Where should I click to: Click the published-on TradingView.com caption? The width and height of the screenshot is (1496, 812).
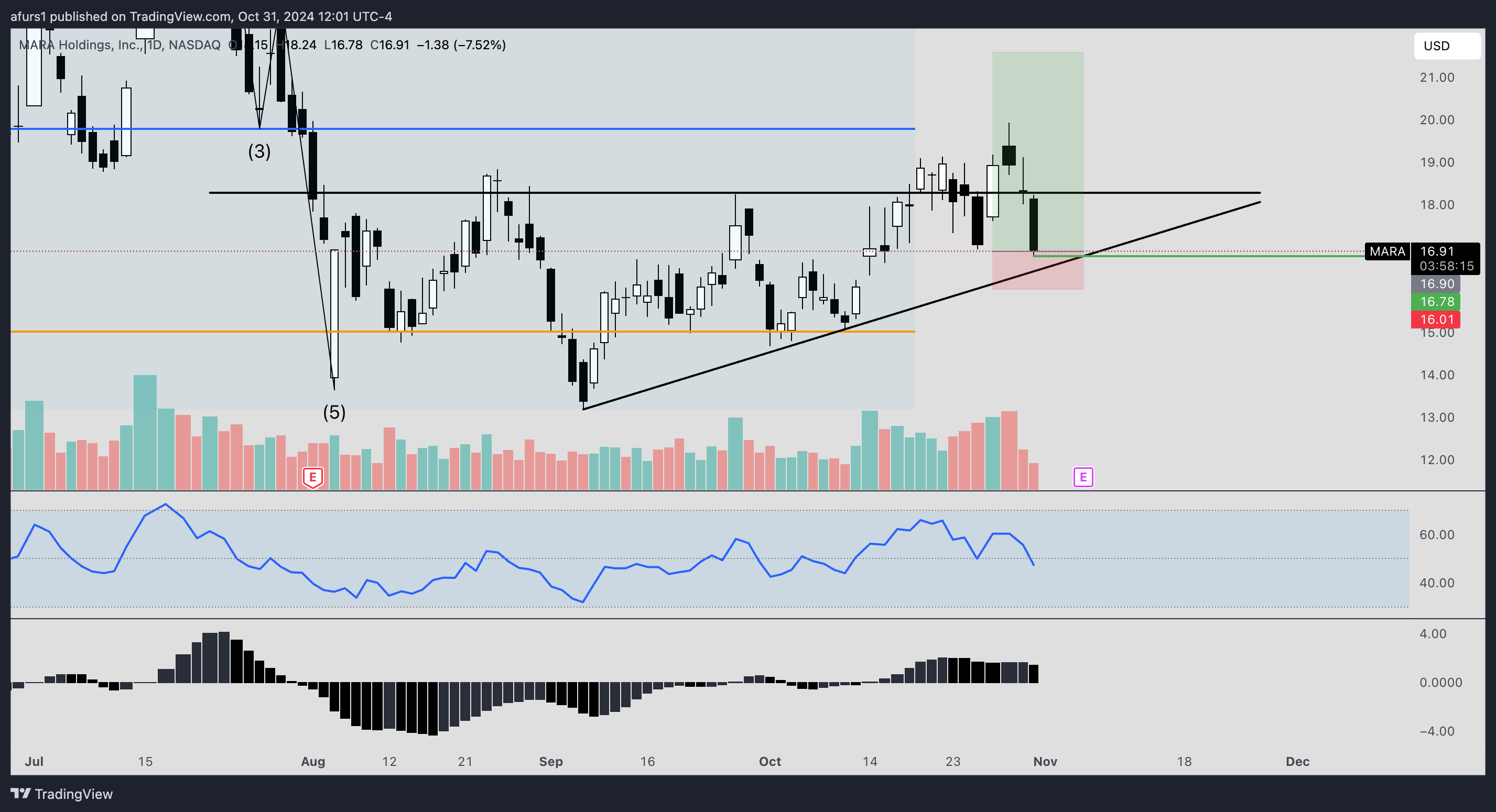201,16
